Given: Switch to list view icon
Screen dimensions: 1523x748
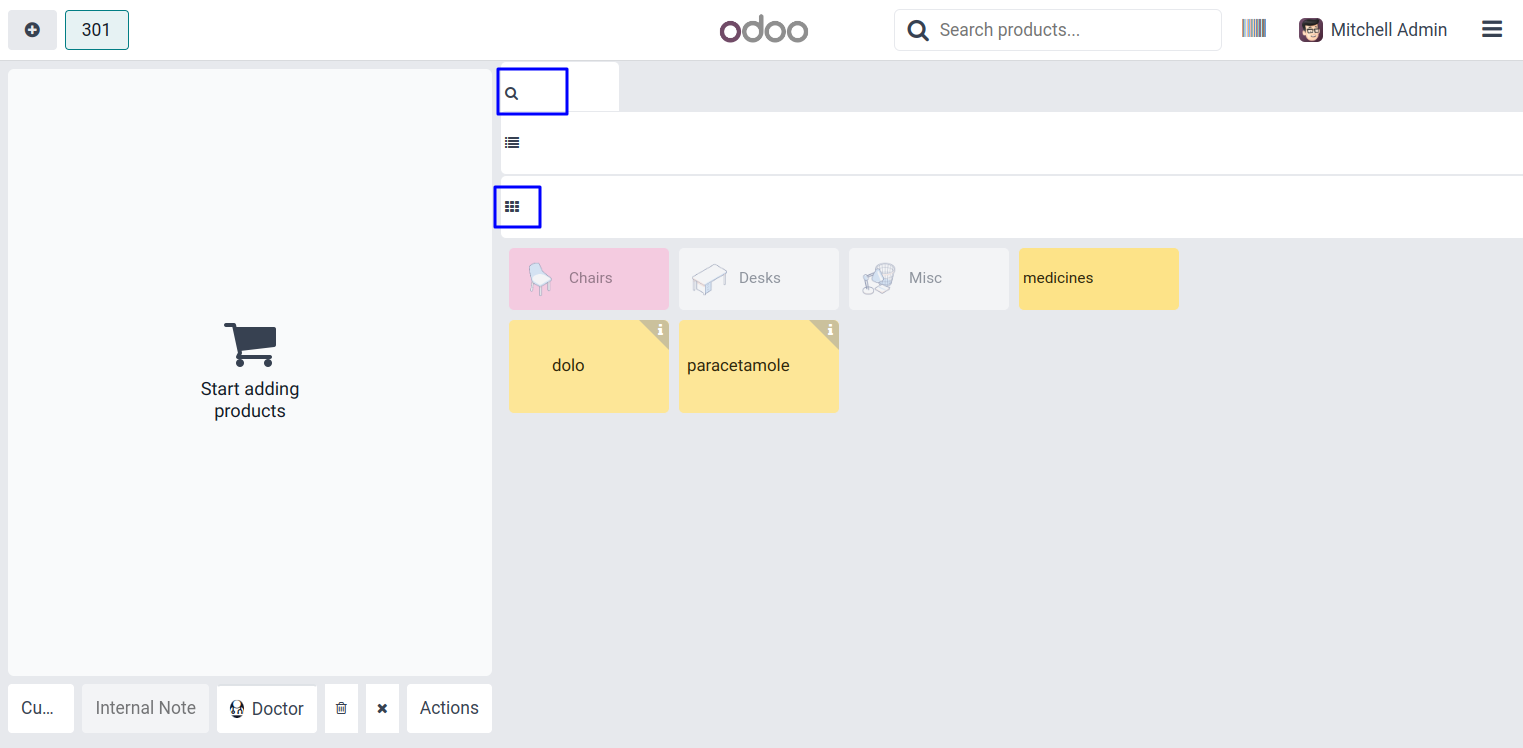Looking at the screenshot, I should click(x=512, y=143).
